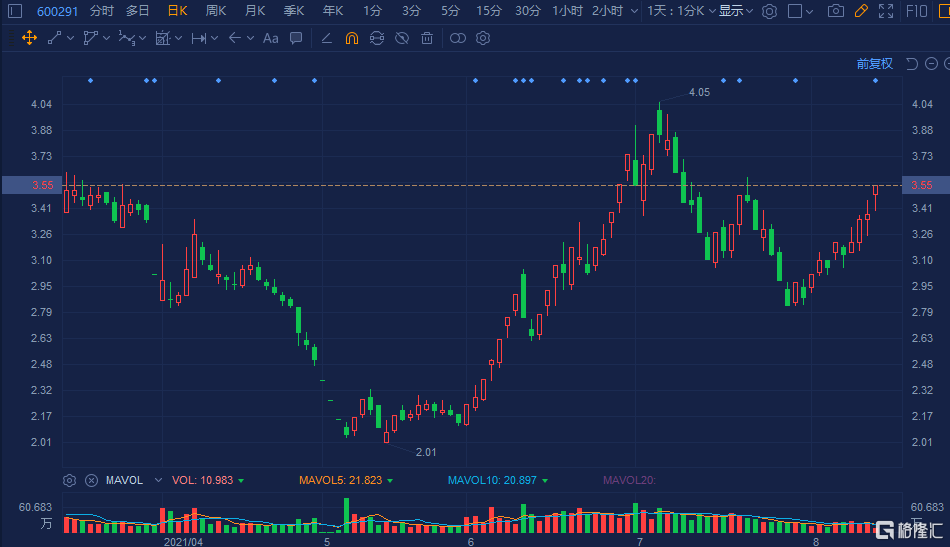Click the 4.05 peak price candle label
The height and width of the screenshot is (547, 950).
point(699,92)
